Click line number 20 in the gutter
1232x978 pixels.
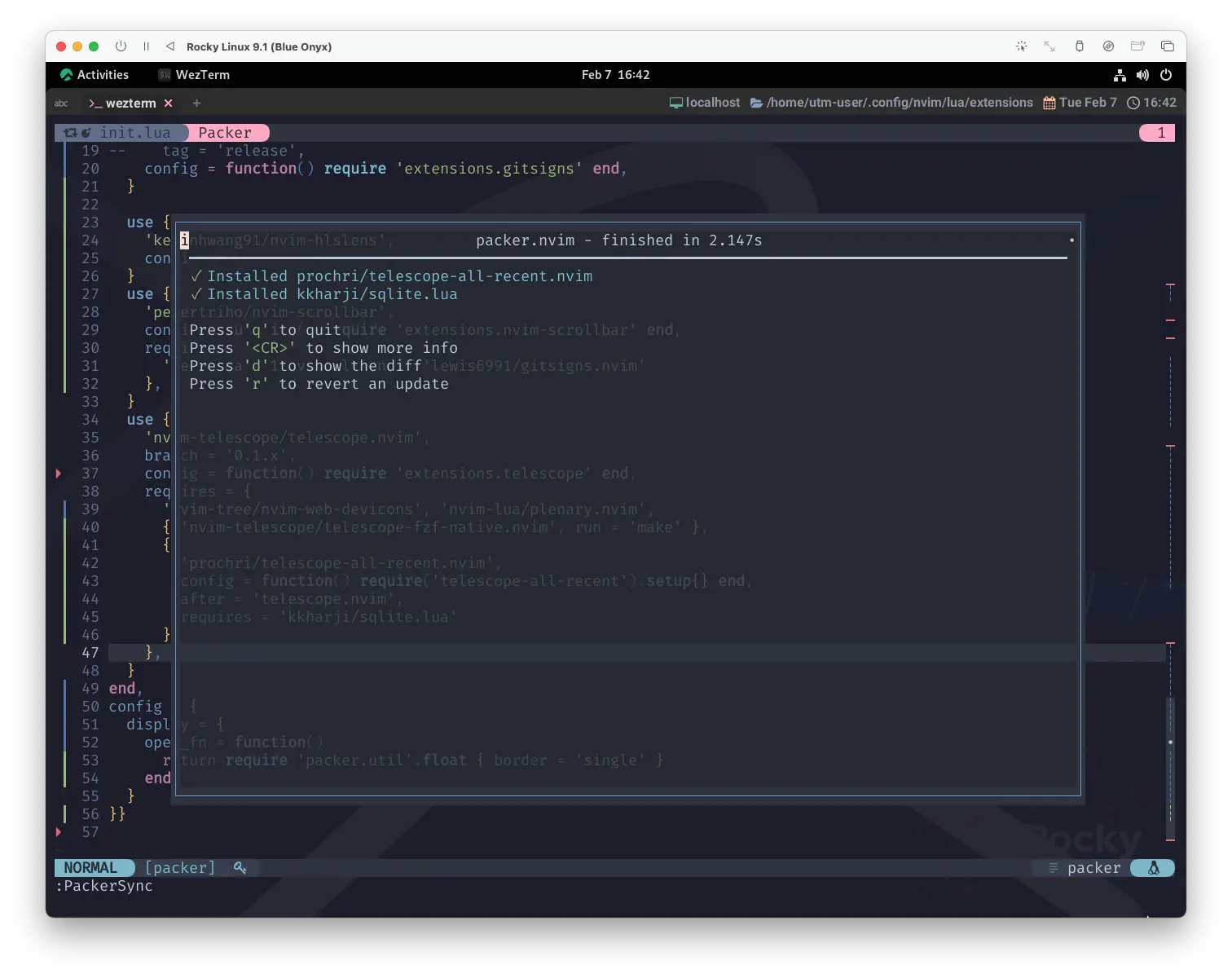click(90, 169)
